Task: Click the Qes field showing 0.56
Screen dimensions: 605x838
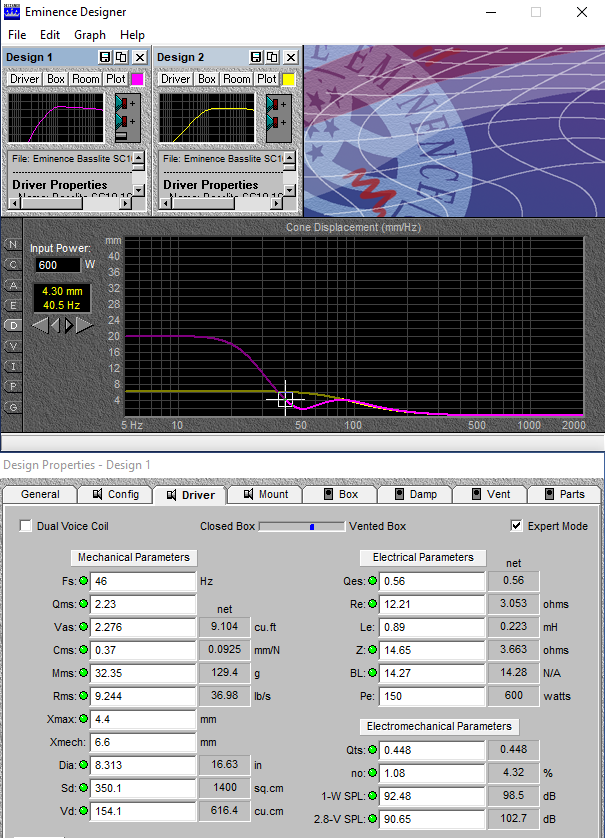Action: tap(432, 581)
